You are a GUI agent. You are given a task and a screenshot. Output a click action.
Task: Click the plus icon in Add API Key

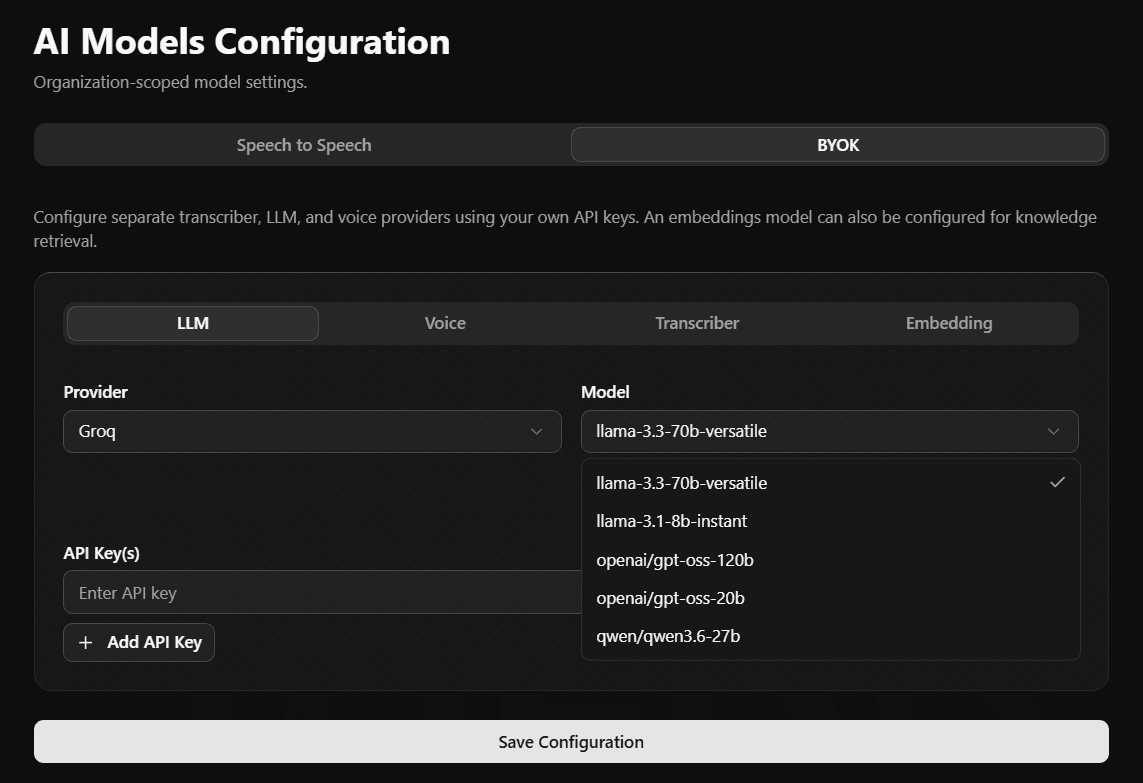(x=85, y=642)
